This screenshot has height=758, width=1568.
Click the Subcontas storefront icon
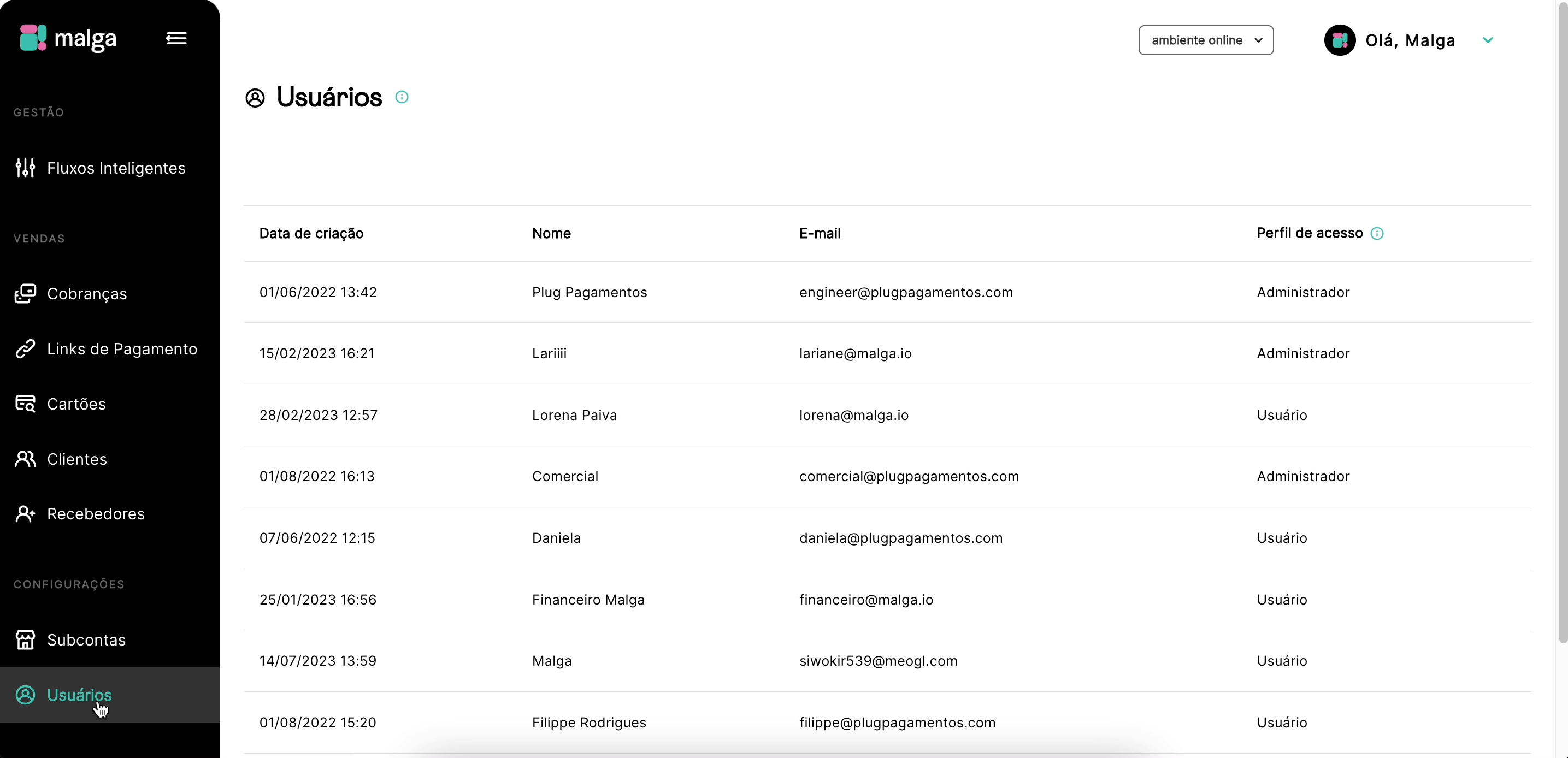25,640
